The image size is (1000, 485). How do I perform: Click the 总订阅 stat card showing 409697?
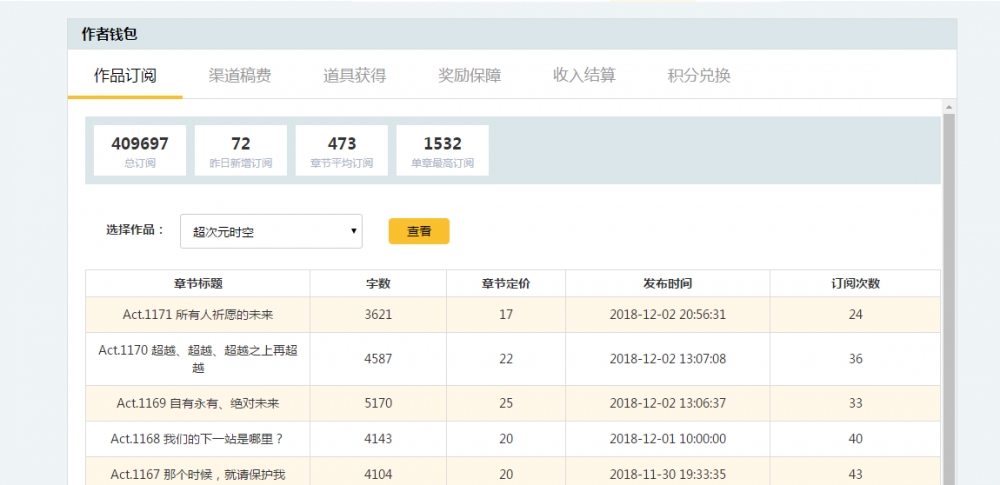tap(140, 150)
